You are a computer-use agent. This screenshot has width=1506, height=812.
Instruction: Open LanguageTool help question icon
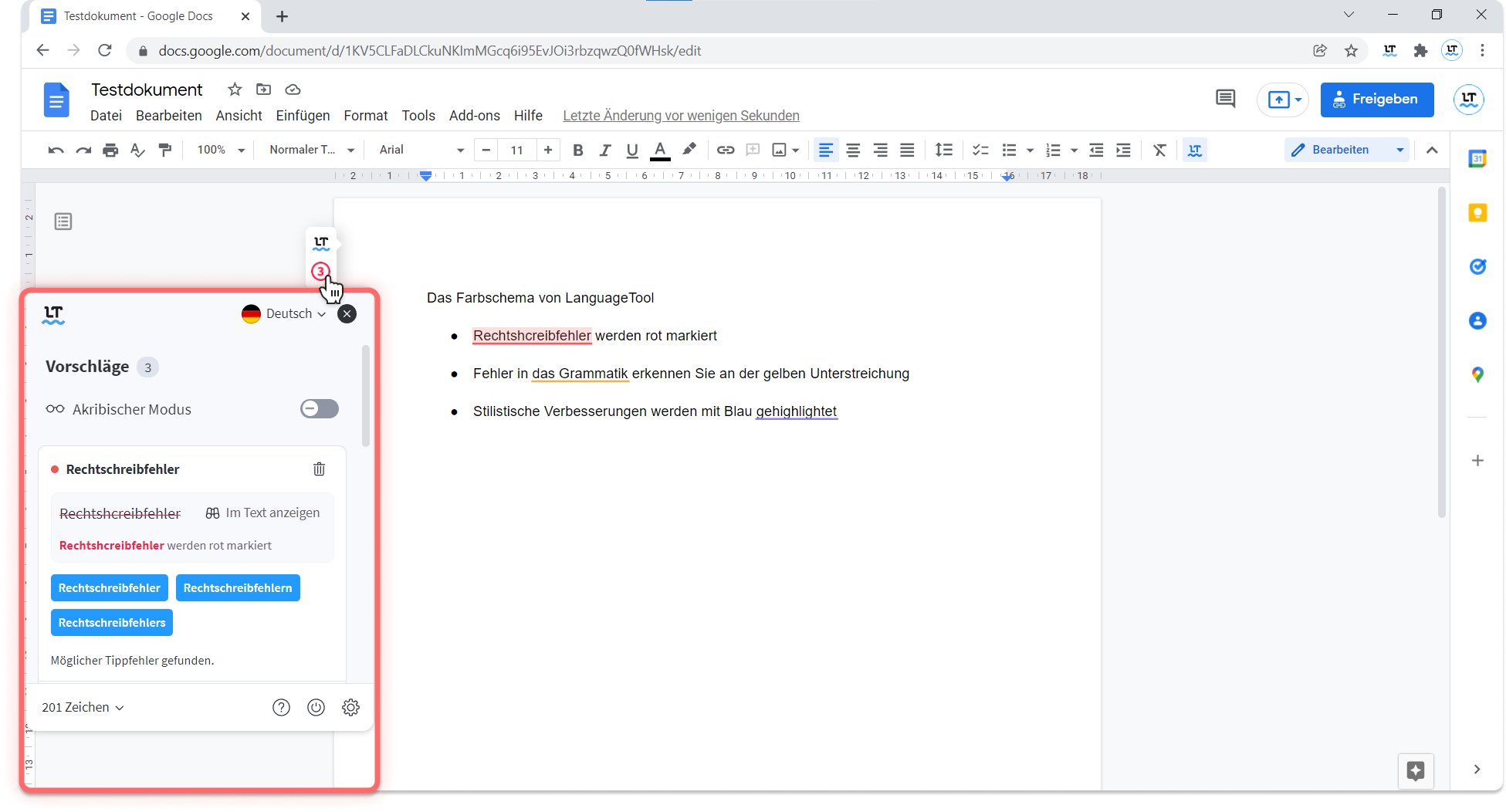point(281,707)
